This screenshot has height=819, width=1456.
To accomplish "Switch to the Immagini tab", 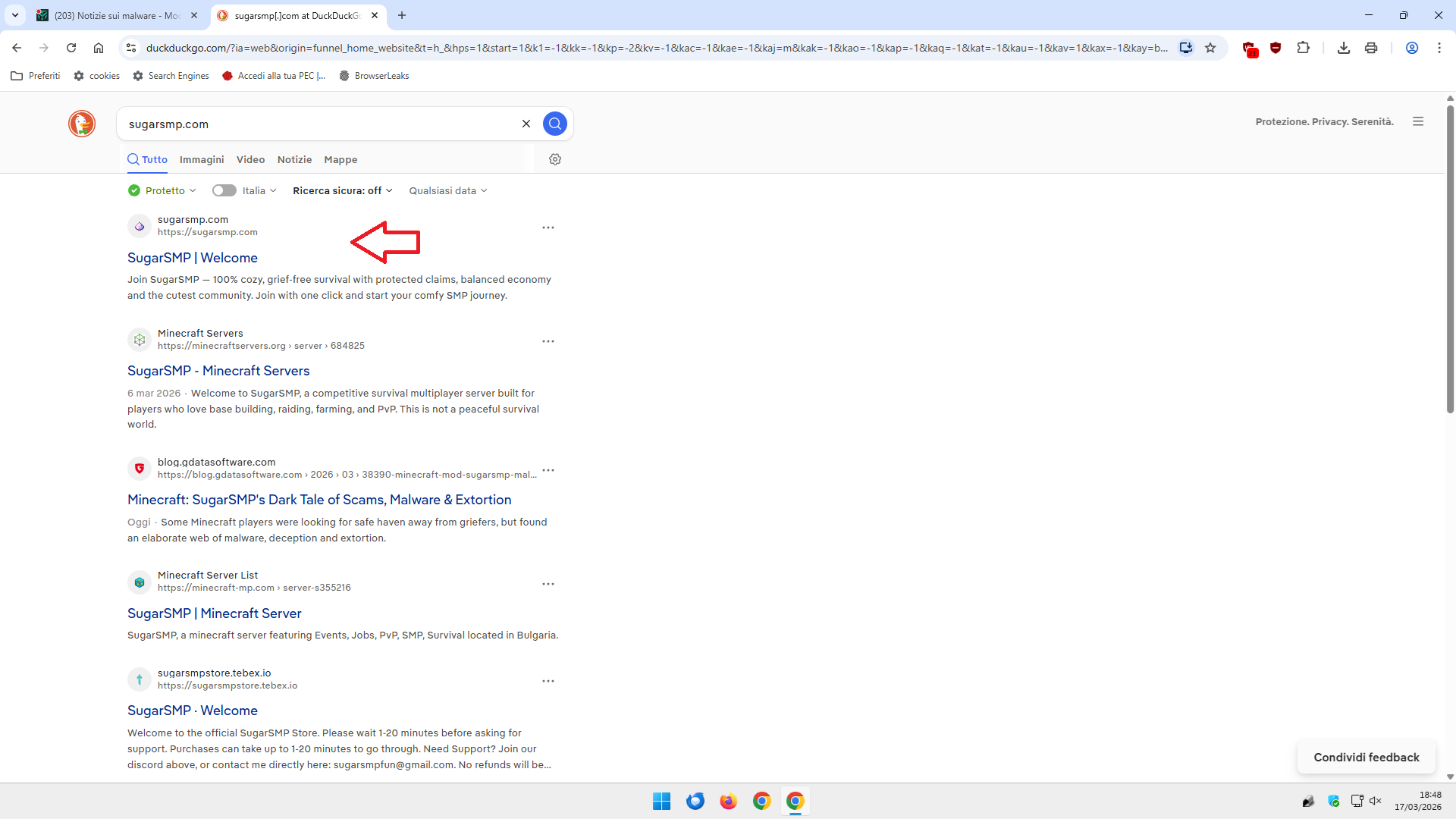I will tap(202, 159).
